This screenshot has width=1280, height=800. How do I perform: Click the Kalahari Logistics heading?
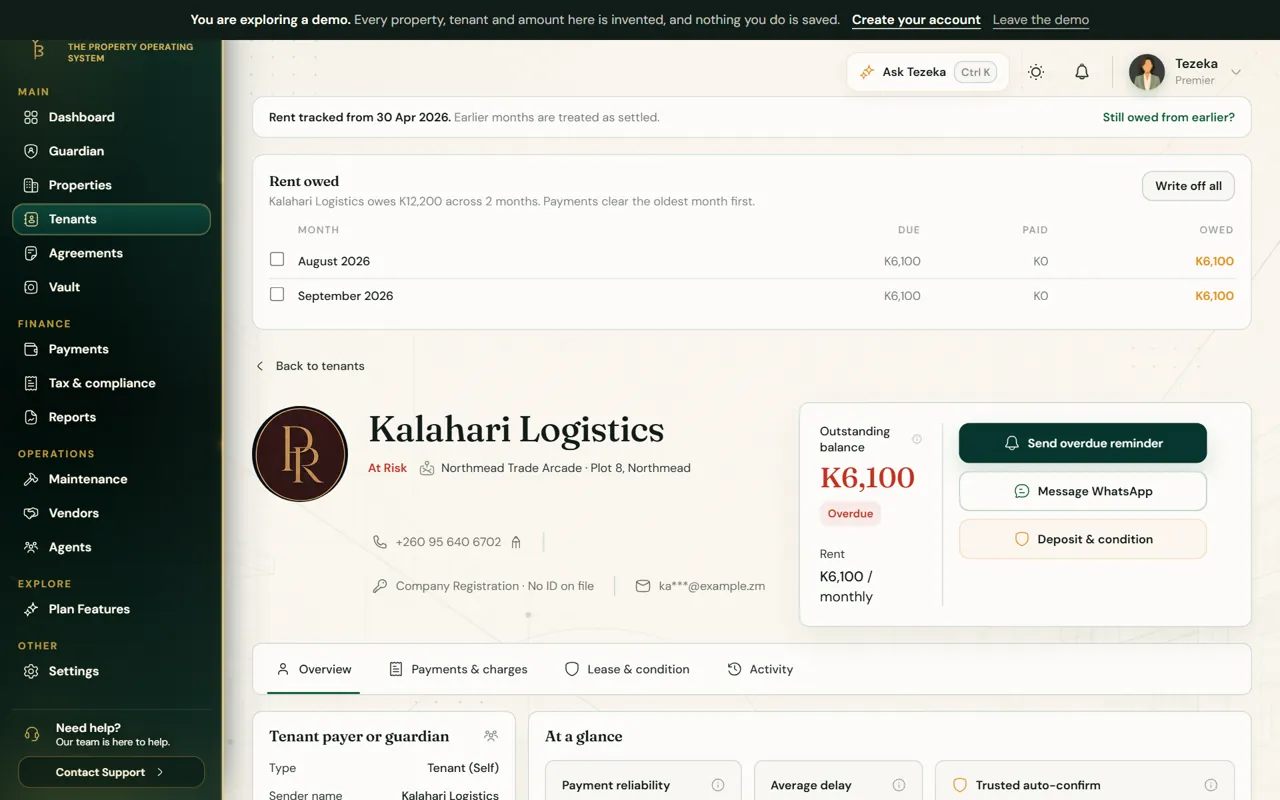tap(516, 430)
